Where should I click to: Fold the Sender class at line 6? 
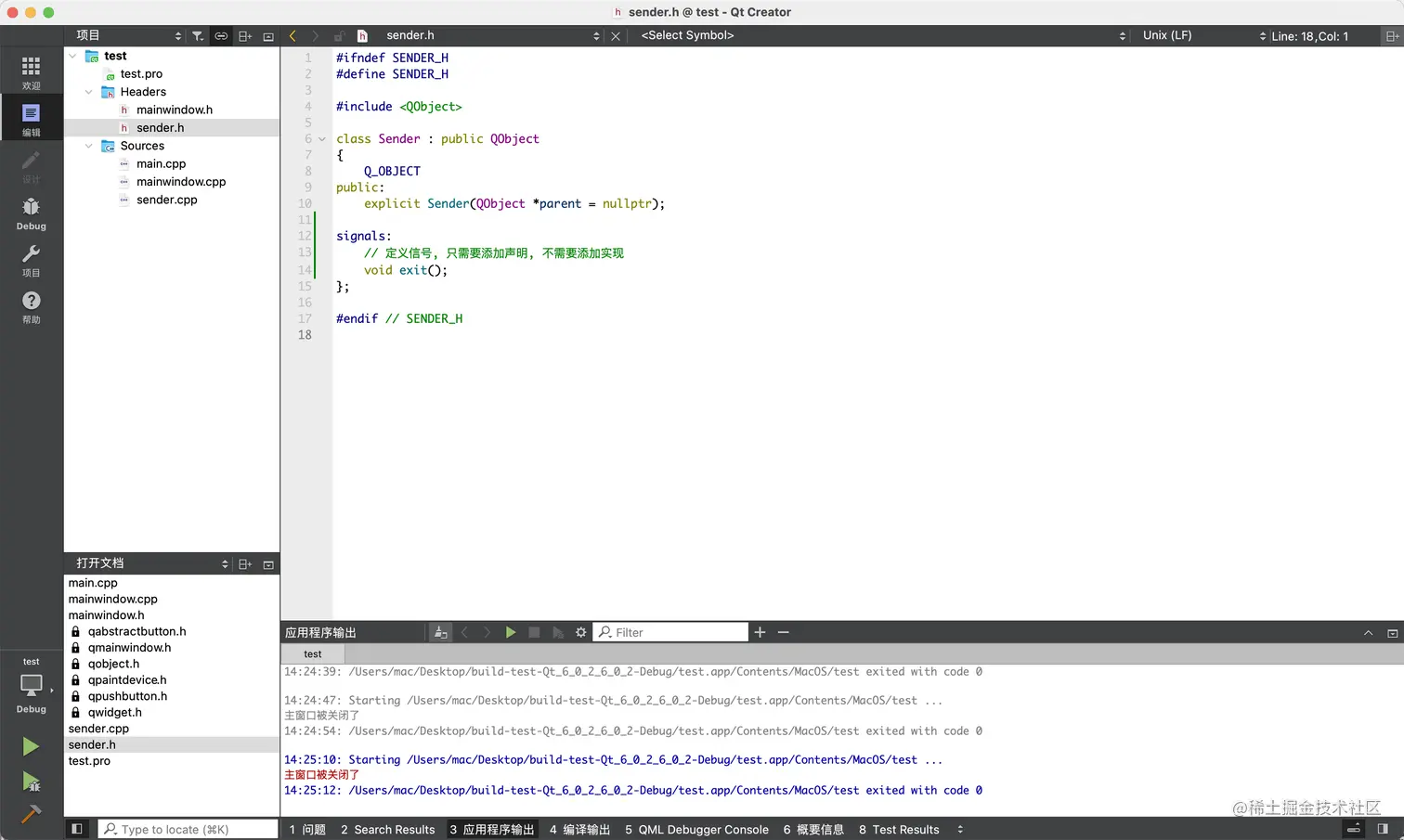(x=322, y=139)
